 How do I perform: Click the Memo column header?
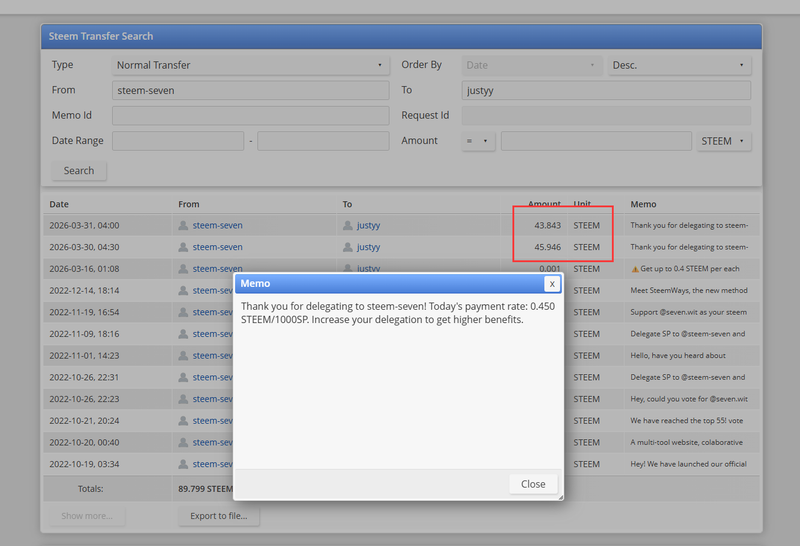[x=643, y=204]
